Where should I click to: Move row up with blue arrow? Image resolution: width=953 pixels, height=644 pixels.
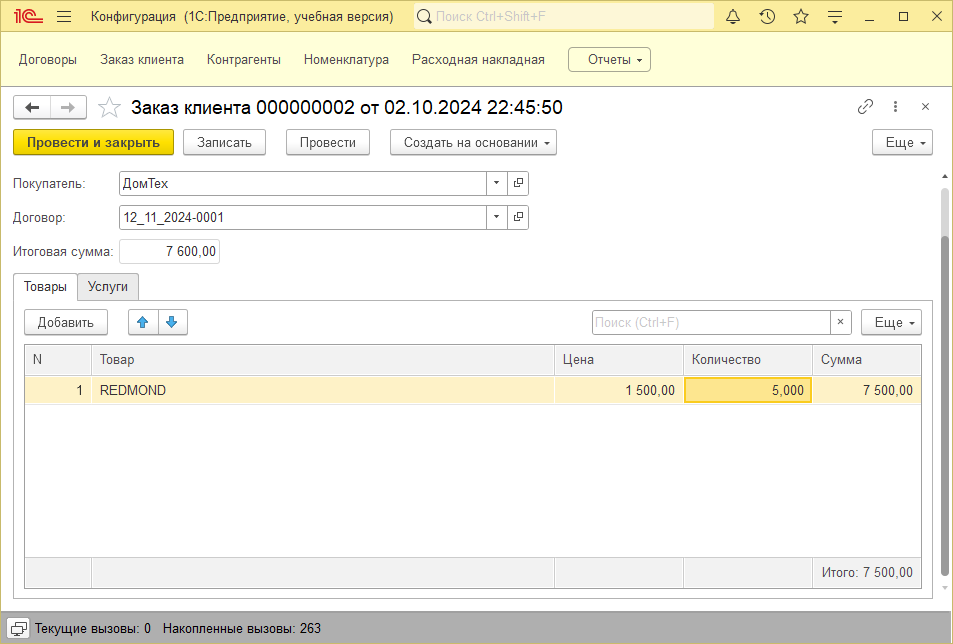(143, 322)
